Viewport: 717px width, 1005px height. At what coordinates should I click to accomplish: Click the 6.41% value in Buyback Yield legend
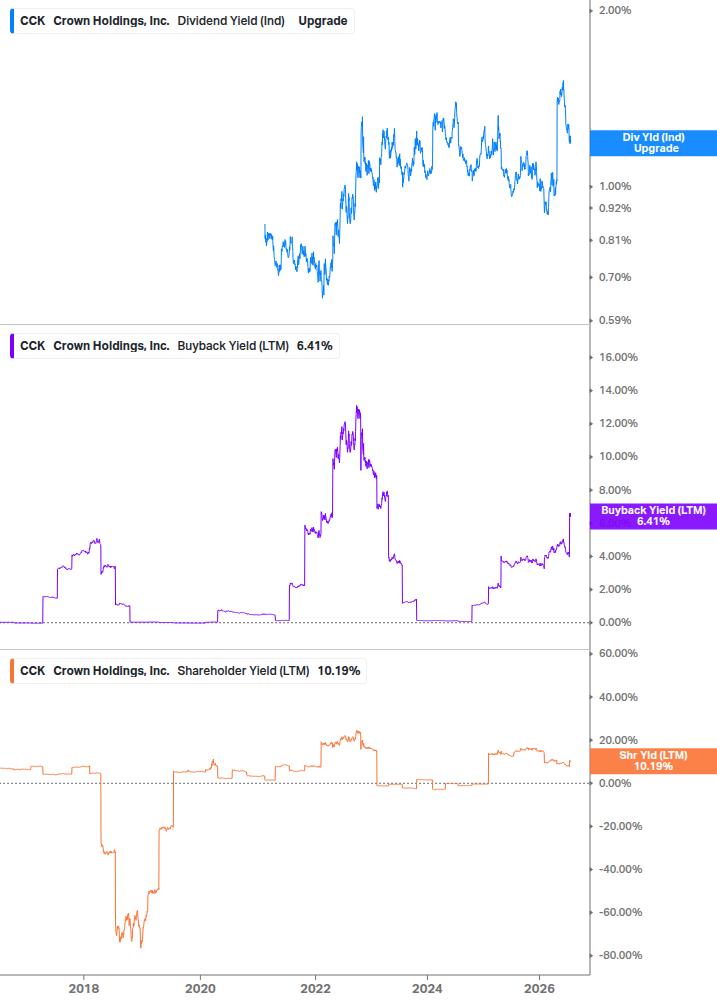coord(315,345)
